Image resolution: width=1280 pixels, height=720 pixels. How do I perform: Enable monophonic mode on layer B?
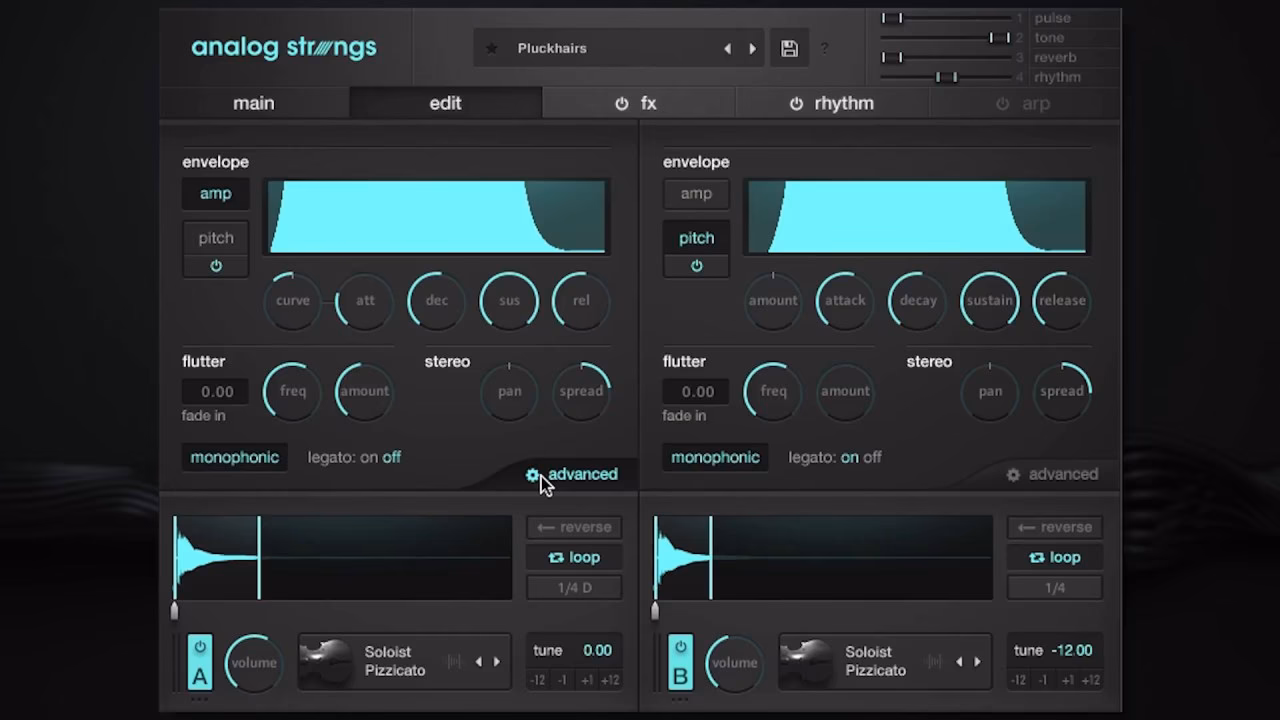coord(715,457)
